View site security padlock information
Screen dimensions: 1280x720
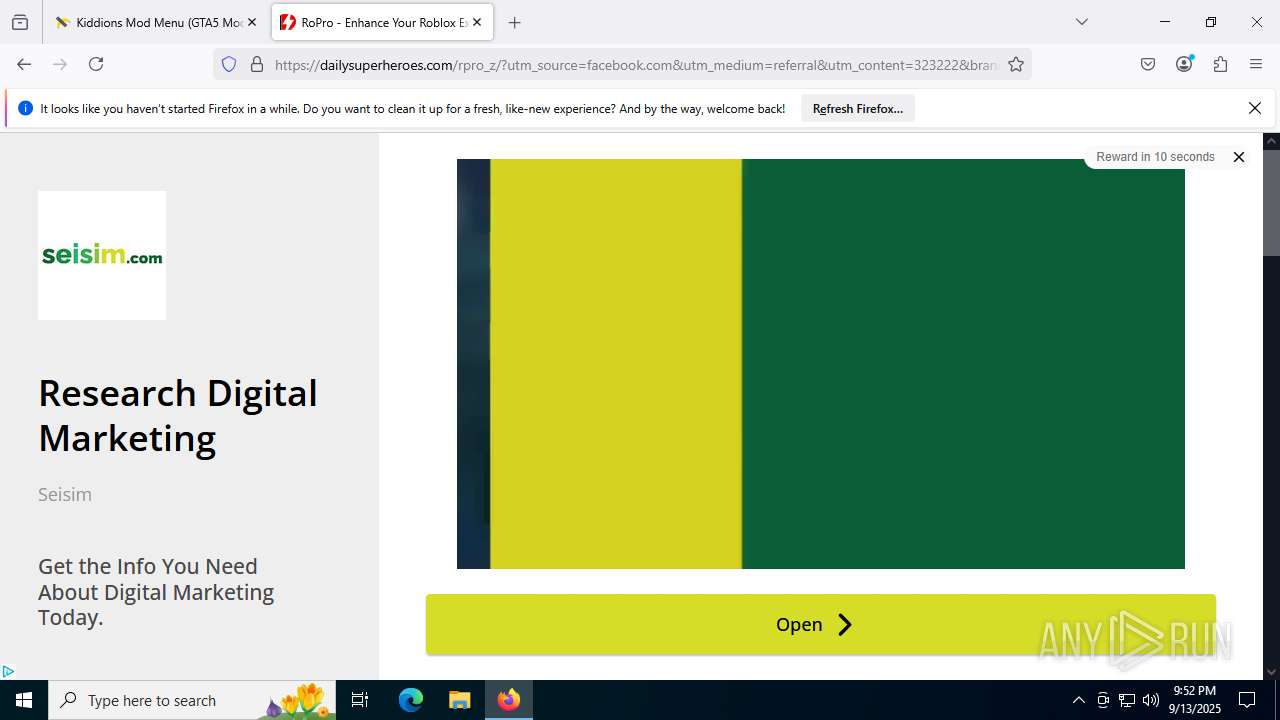pos(257,64)
